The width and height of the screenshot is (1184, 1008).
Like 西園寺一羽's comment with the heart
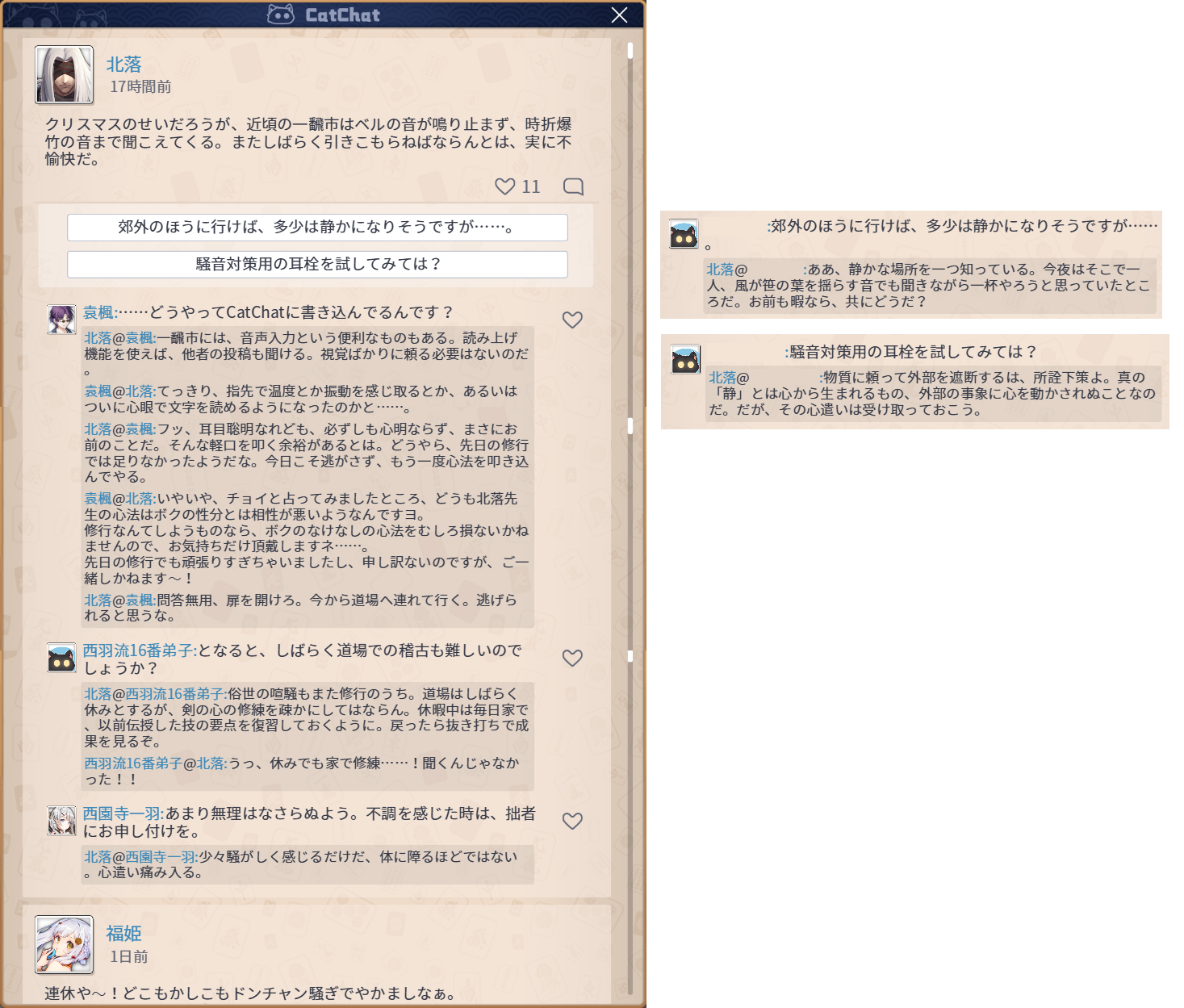pyautogui.click(x=572, y=821)
